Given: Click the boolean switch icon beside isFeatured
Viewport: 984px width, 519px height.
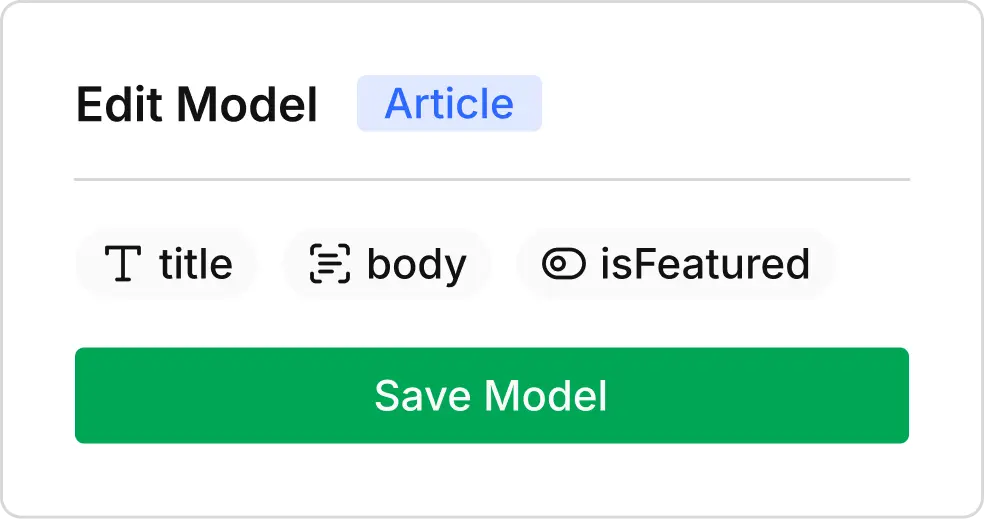Looking at the screenshot, I should (x=563, y=264).
